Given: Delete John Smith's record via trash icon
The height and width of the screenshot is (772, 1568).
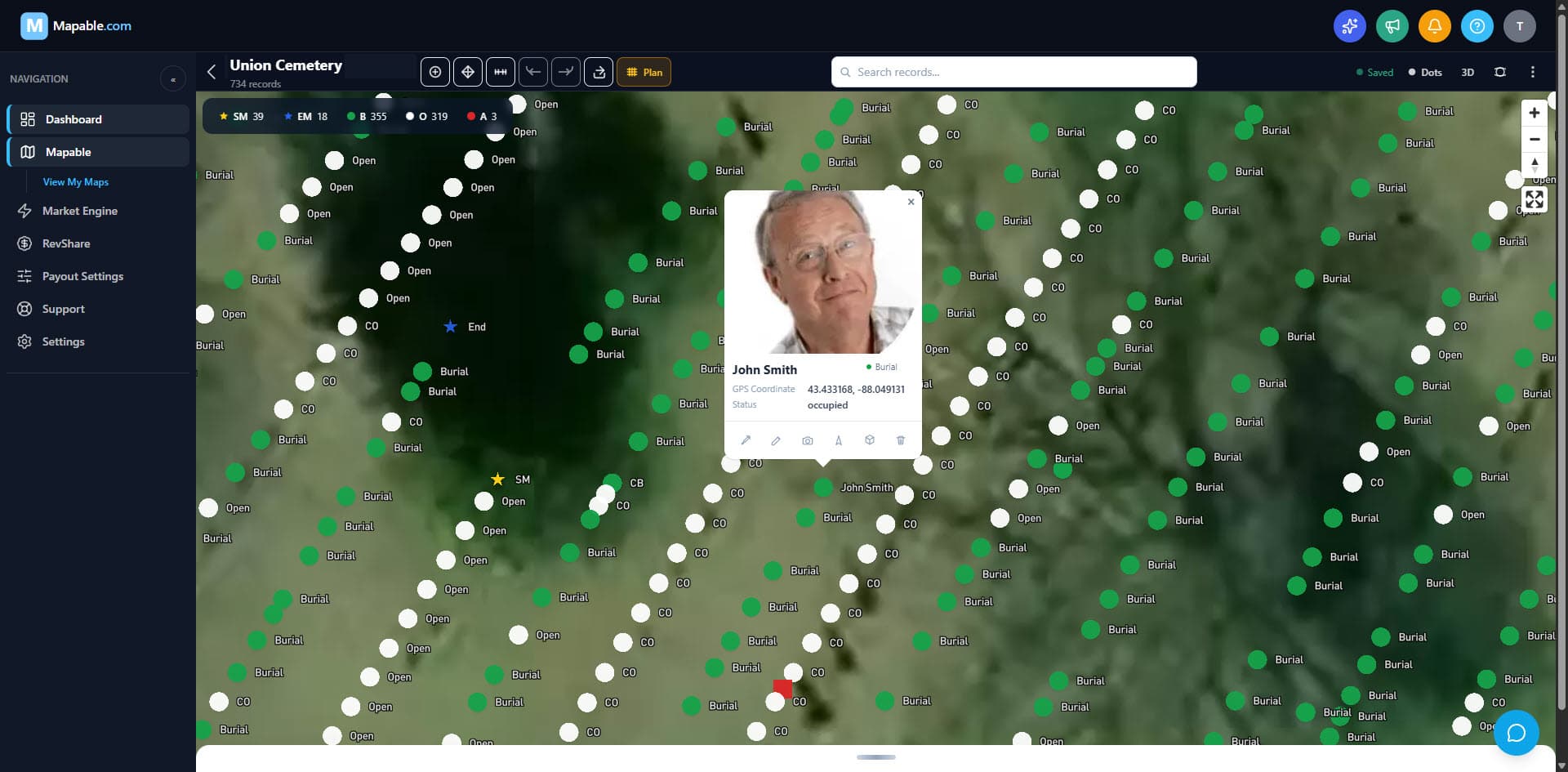Looking at the screenshot, I should (x=901, y=440).
